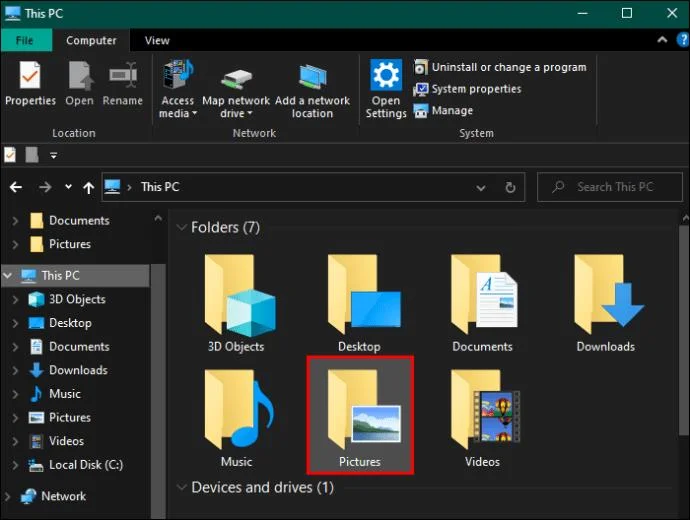Select Videos in sidebar tree
Screen dimensions: 690x520
[56, 441]
